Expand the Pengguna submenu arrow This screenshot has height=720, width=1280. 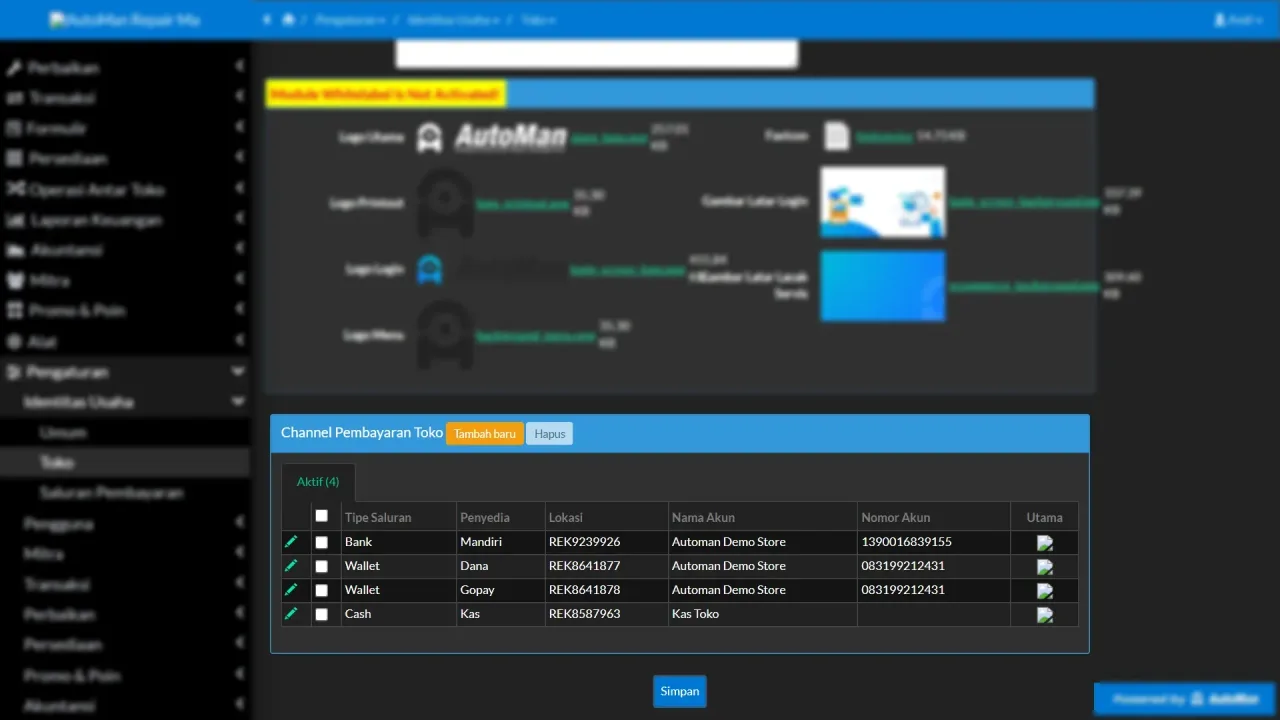coord(240,523)
